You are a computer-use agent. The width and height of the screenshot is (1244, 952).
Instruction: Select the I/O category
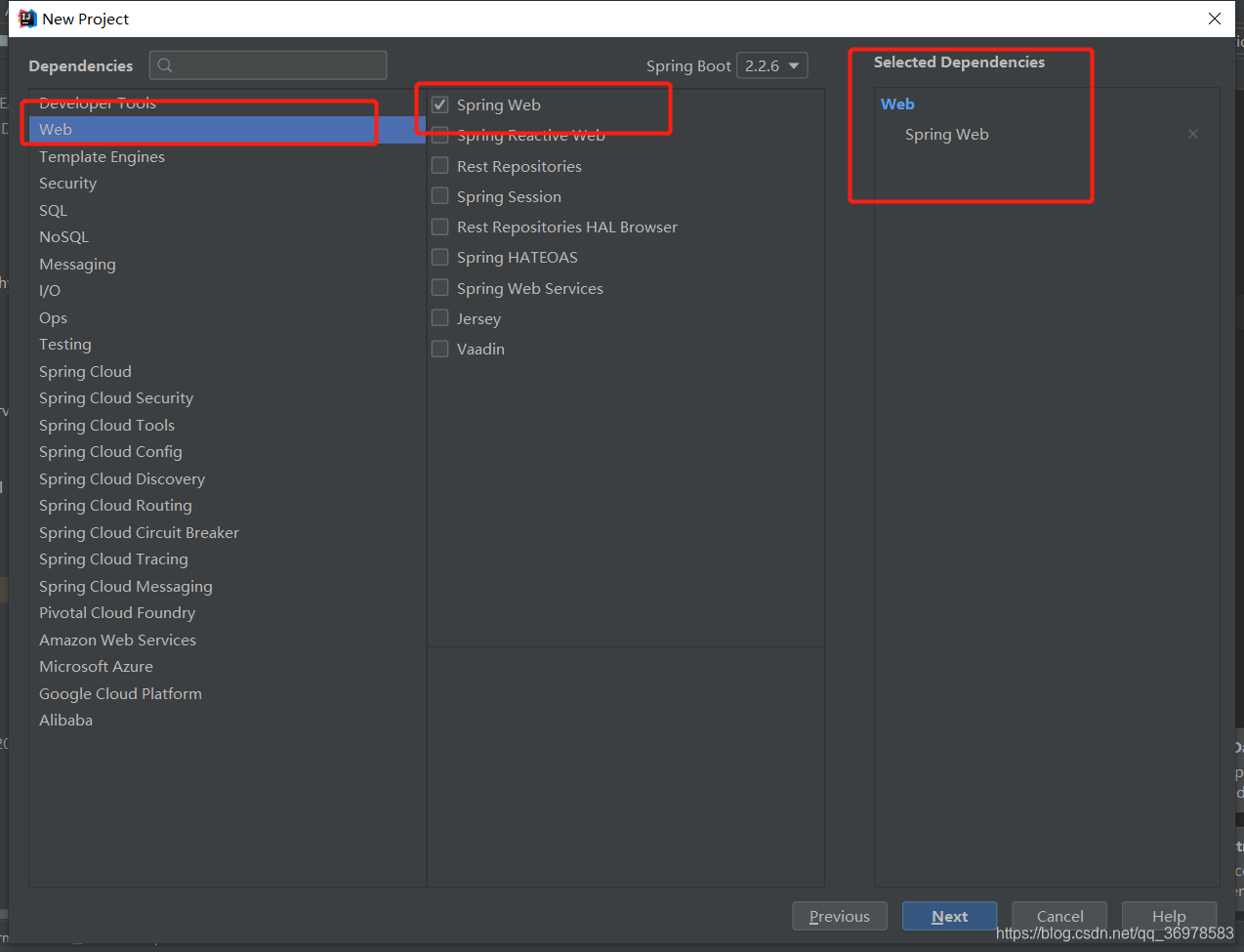228,291
